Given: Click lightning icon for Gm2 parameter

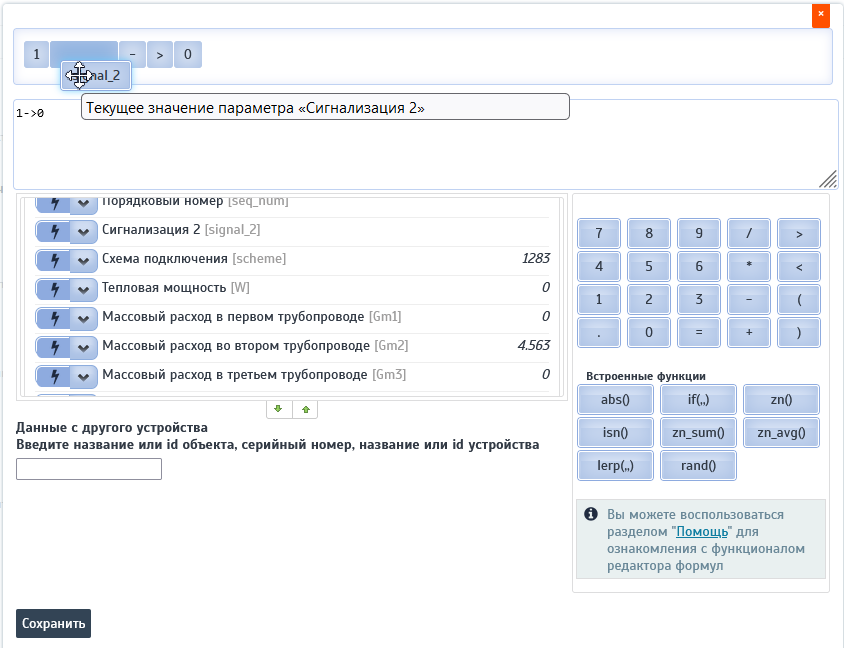Looking at the screenshot, I should 54,347.
